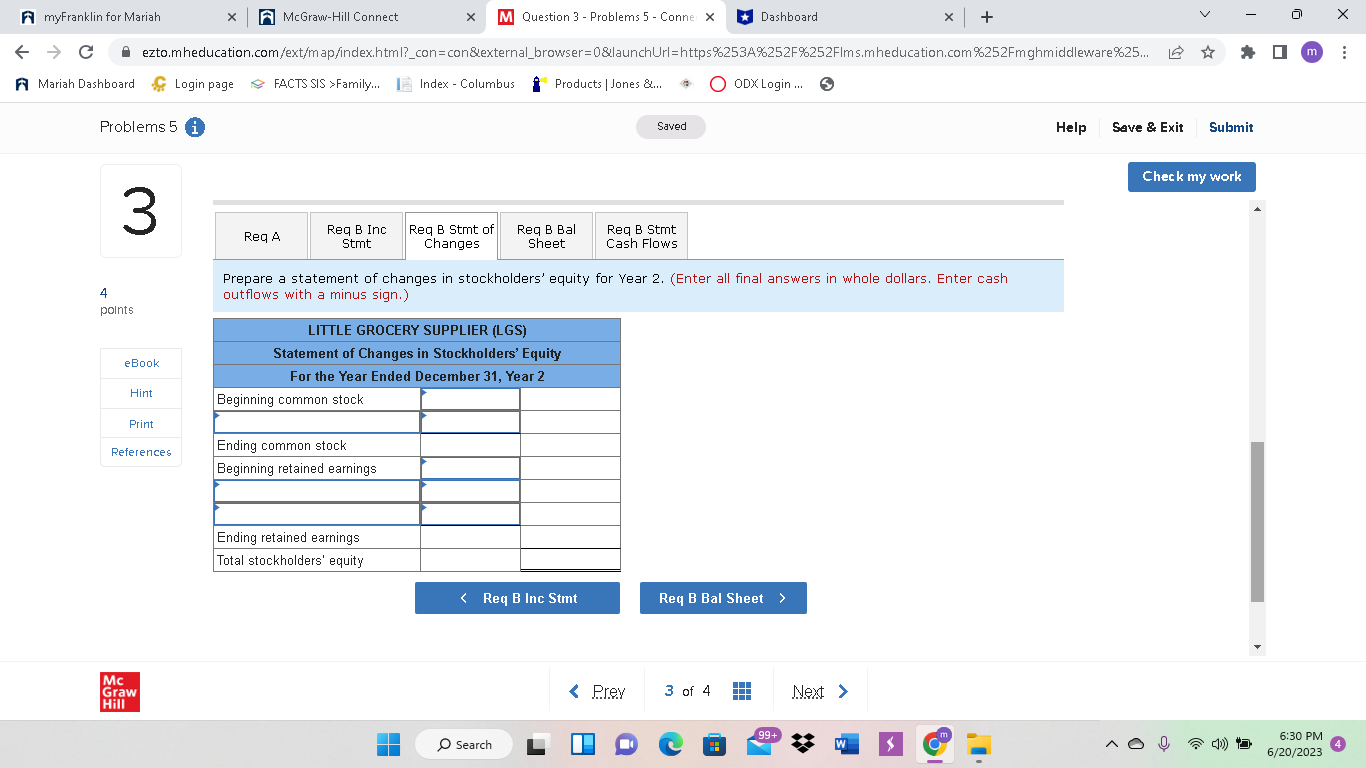Open the Chrome three-dot menu
The height and width of the screenshot is (768, 1366).
pos(1345,52)
